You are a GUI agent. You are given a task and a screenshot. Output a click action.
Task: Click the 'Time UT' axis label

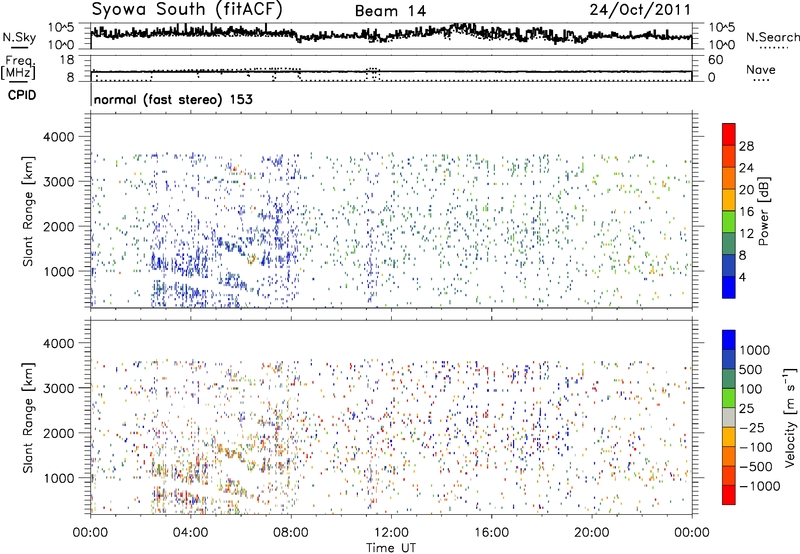[x=391, y=547]
